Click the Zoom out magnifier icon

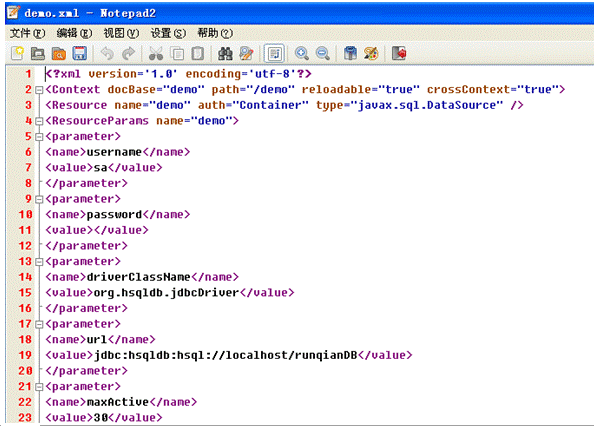point(322,53)
